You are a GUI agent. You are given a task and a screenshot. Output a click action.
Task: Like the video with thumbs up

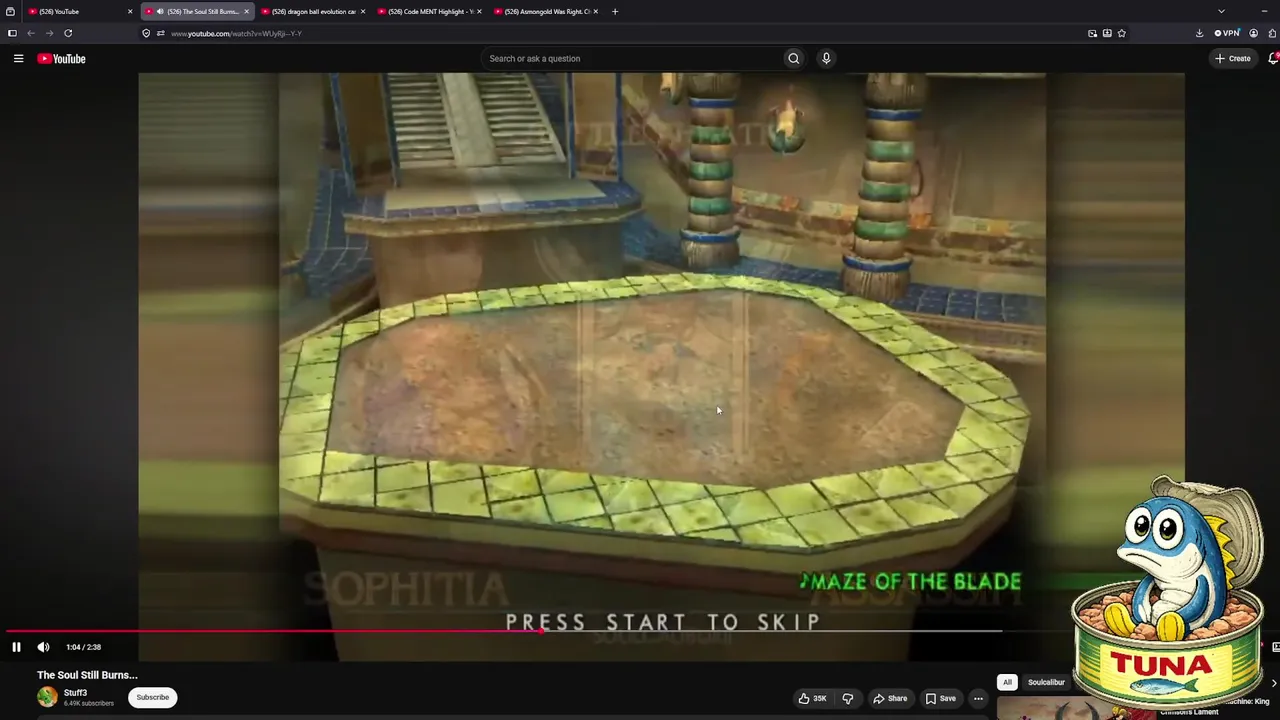pyautogui.click(x=812, y=698)
